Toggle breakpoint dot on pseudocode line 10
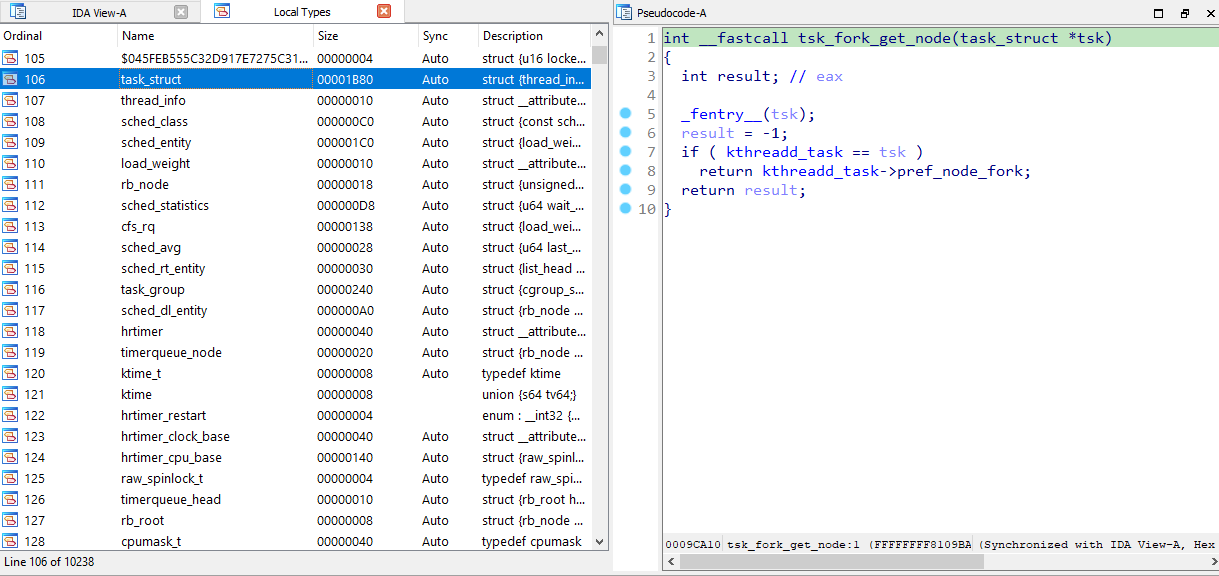This screenshot has width=1219, height=576. 625,209
